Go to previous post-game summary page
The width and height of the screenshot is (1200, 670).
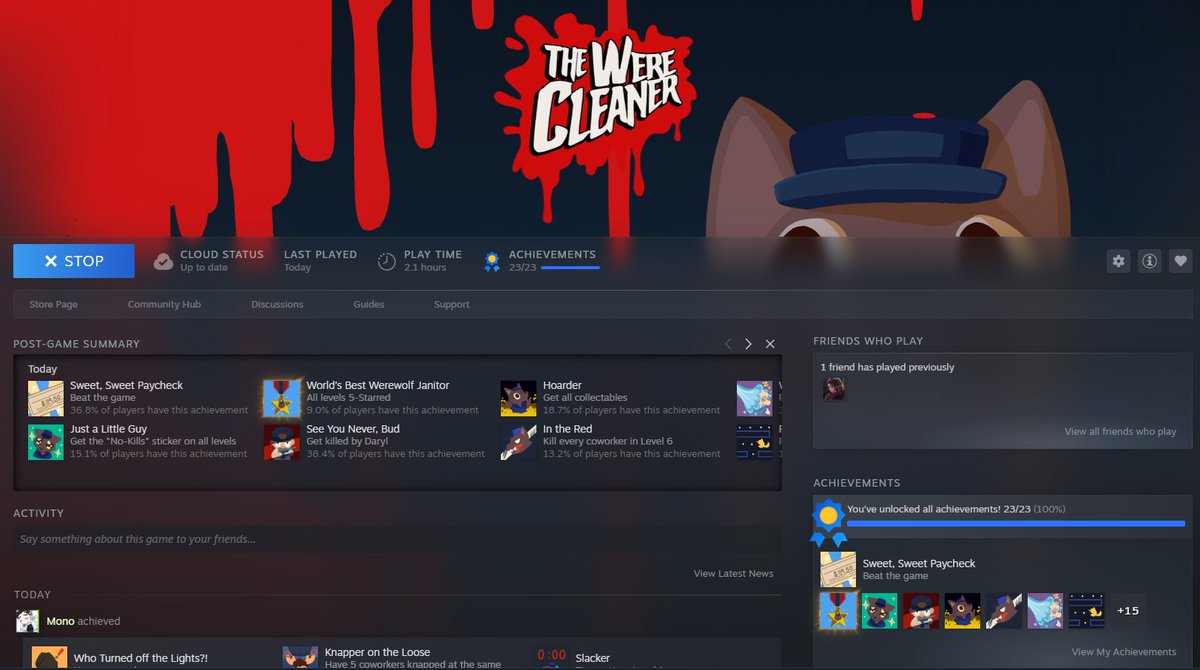[x=728, y=344]
